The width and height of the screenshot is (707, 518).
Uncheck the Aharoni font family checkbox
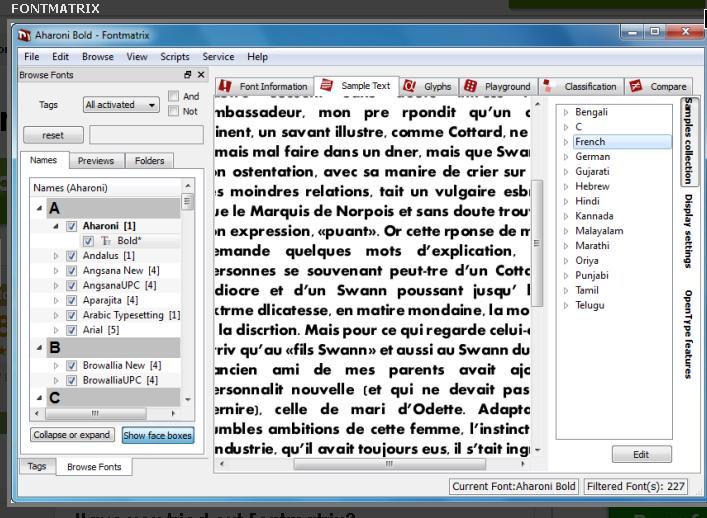click(71, 226)
